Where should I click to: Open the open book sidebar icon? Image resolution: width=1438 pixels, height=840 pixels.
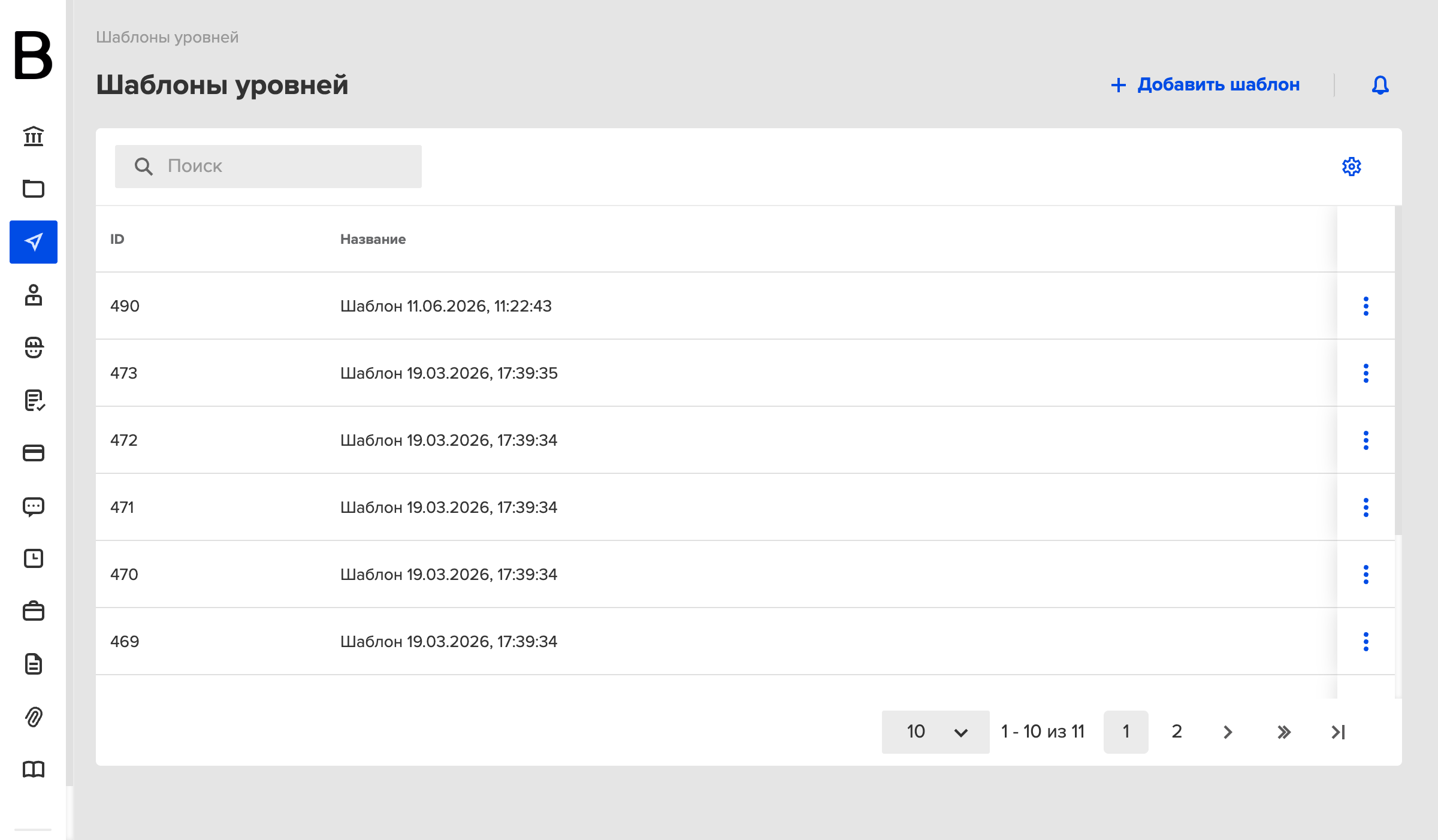tap(34, 769)
